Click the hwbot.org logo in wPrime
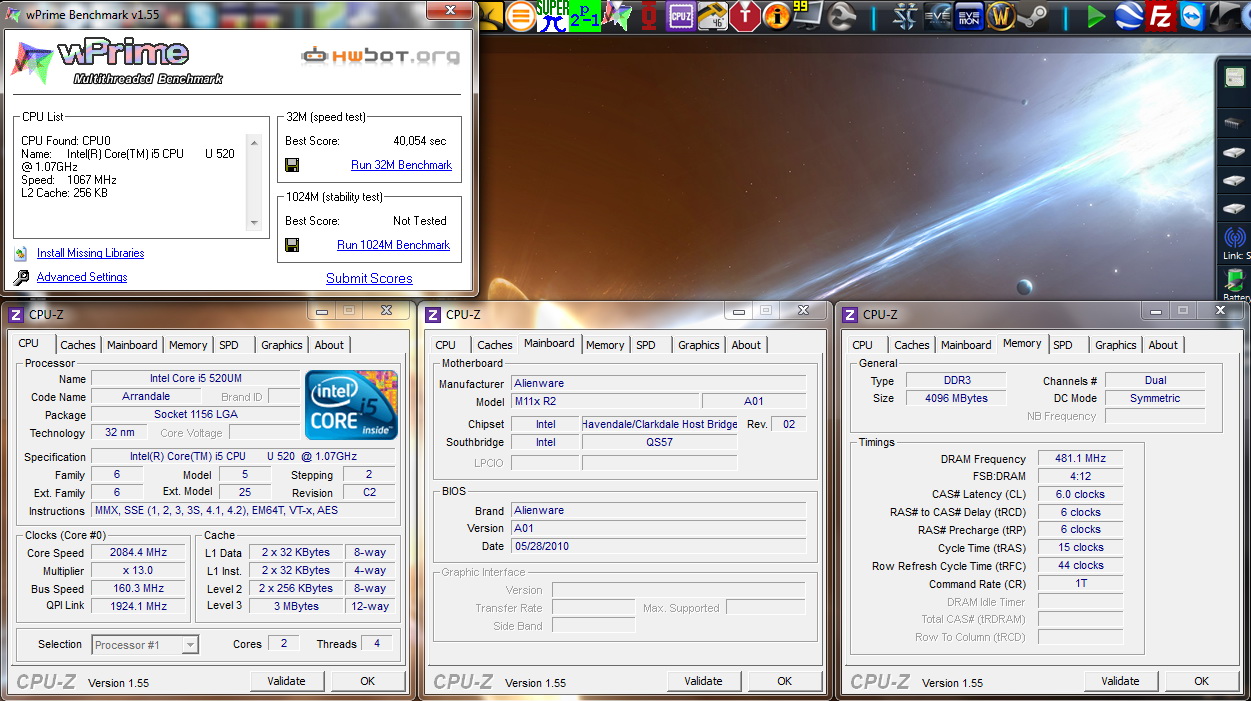Viewport: 1251px width, 701px height. [x=381, y=56]
